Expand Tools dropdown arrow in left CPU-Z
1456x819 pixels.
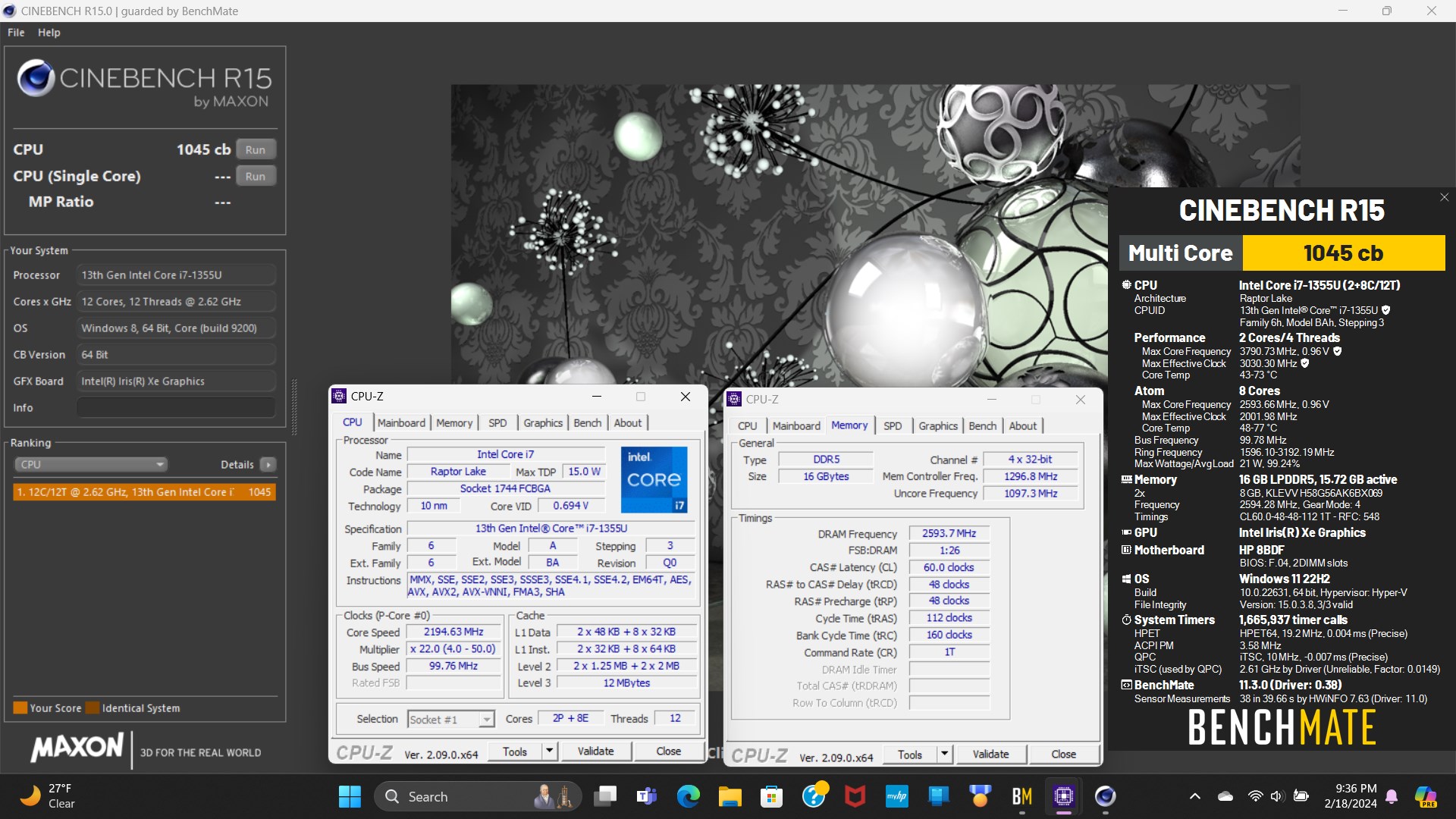[550, 752]
